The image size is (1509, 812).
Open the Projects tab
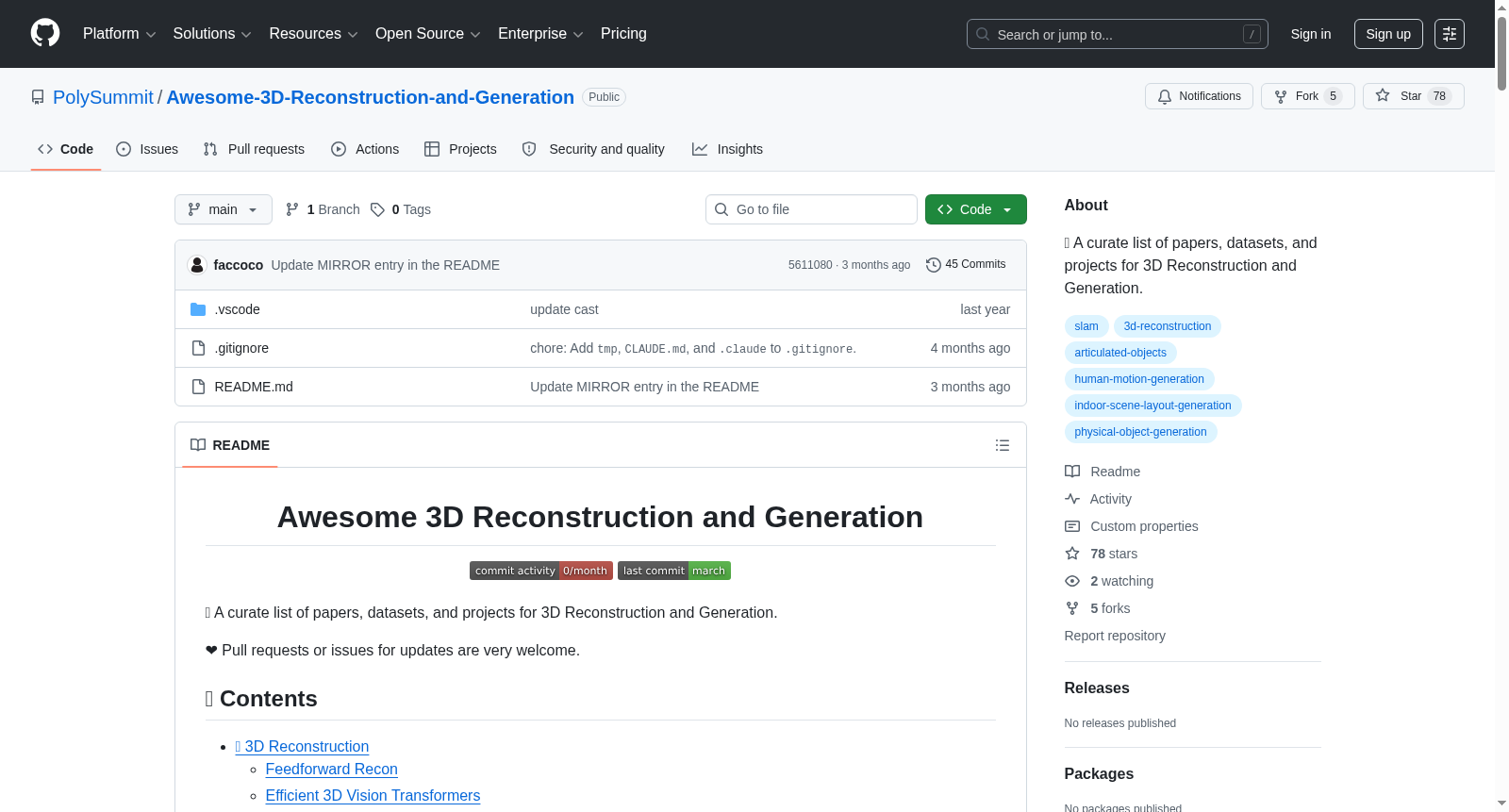460,149
